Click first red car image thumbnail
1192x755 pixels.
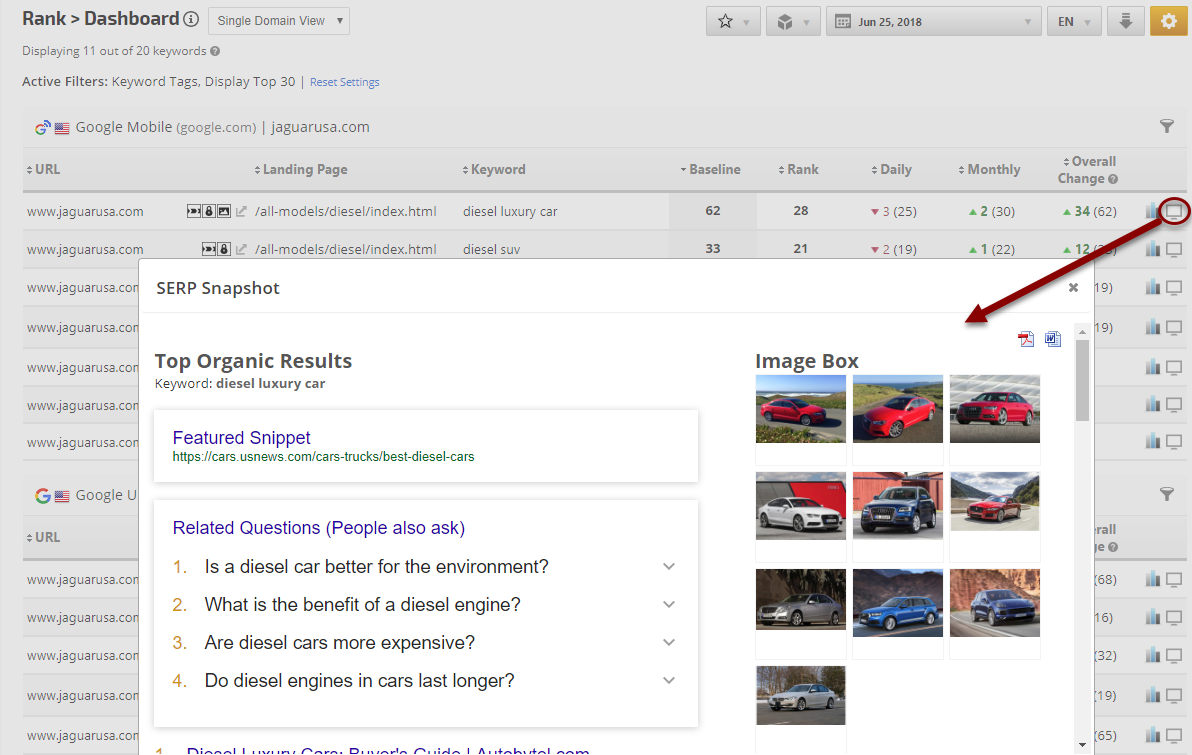[800, 409]
